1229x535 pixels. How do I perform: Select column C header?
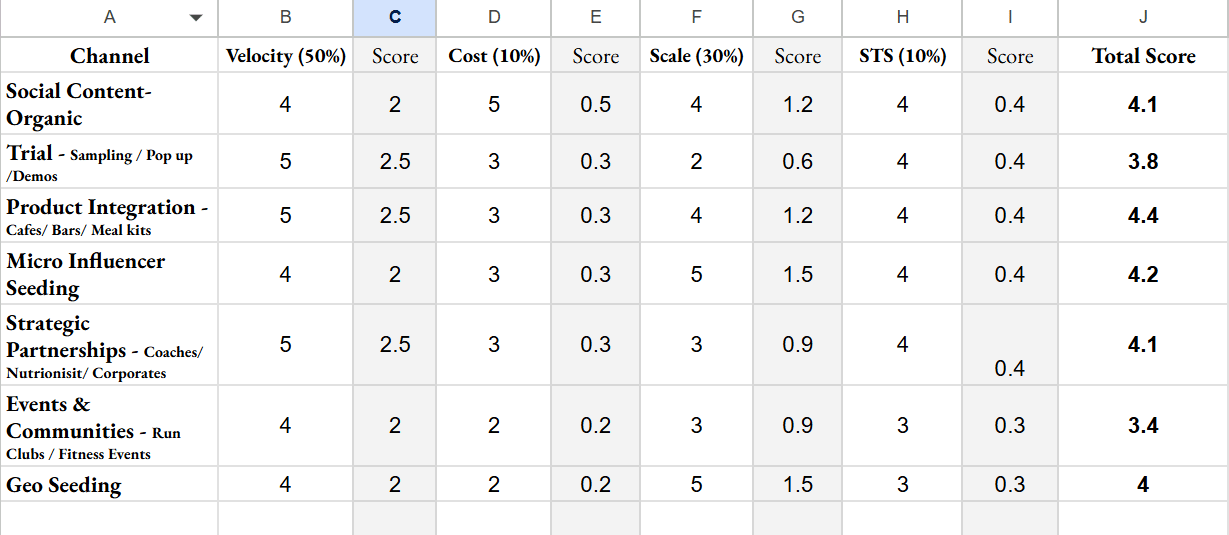(x=395, y=18)
